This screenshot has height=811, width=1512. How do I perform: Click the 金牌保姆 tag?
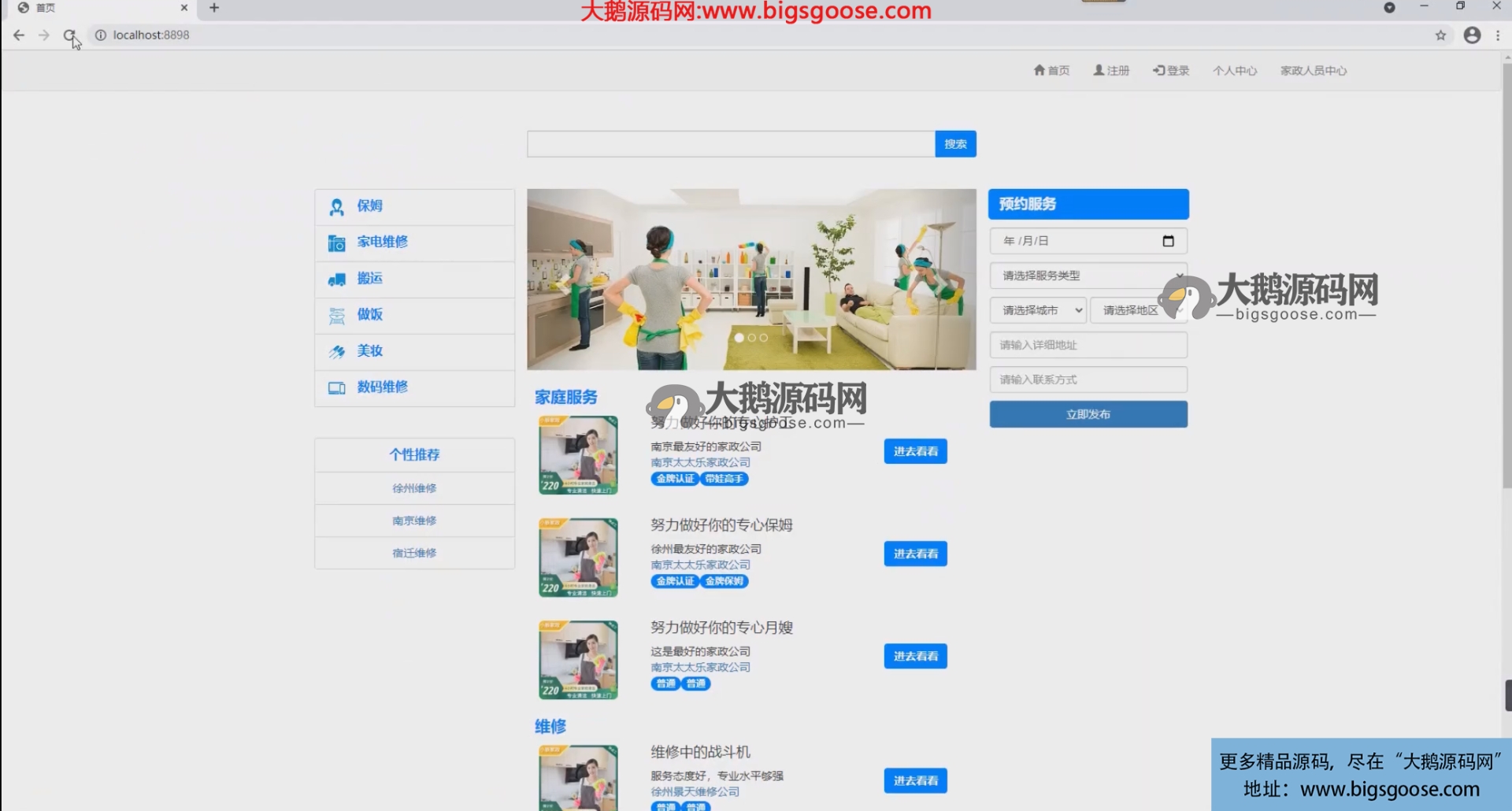point(724,581)
